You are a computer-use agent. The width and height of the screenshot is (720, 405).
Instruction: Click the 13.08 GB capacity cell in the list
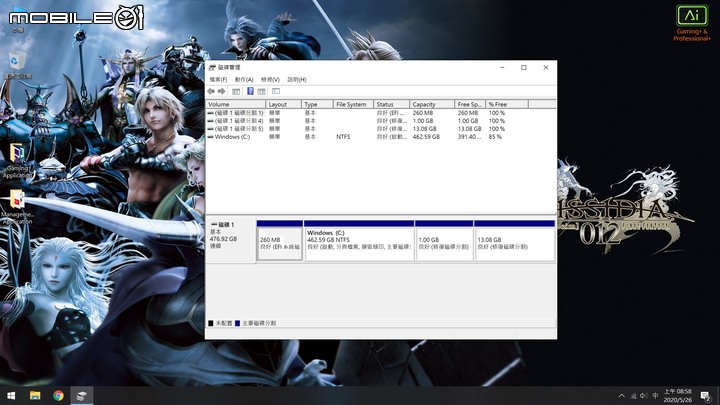425,129
